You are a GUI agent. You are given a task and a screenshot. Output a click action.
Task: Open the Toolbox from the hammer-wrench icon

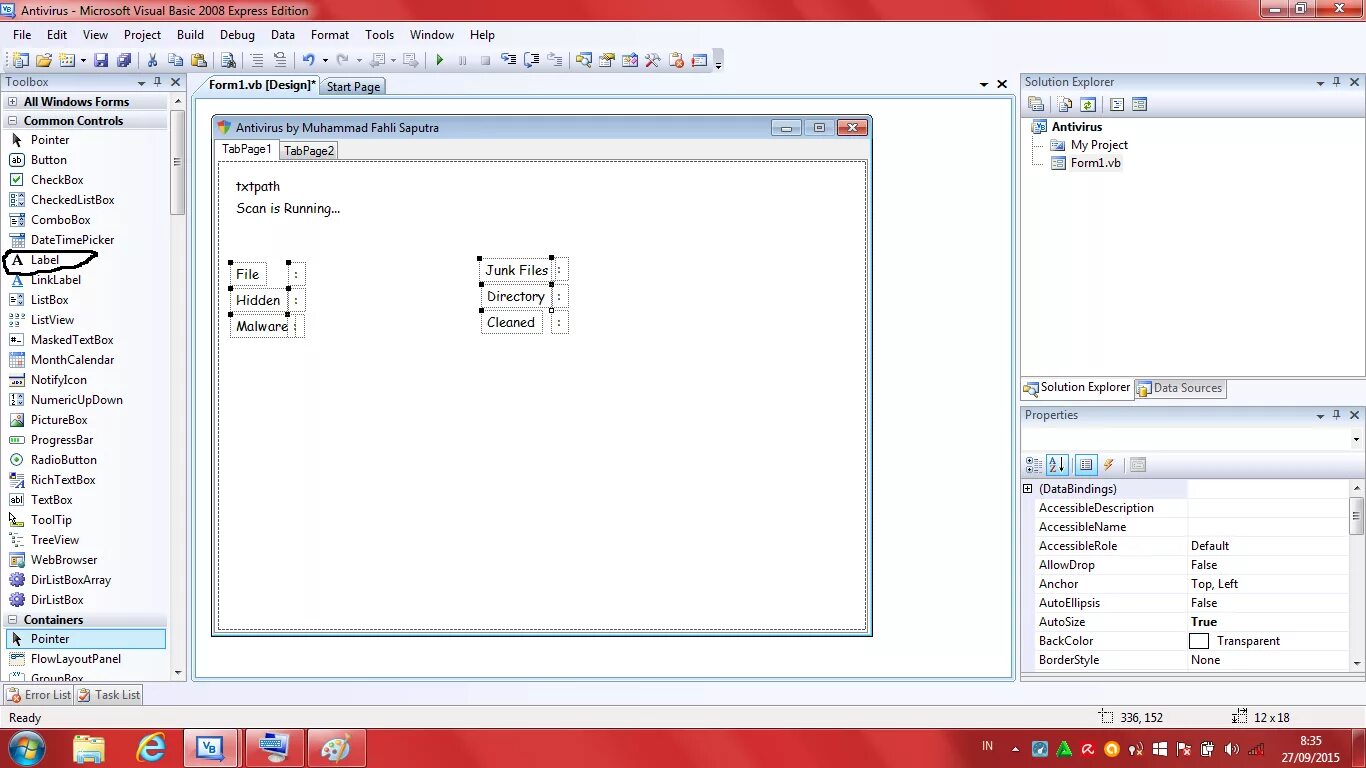[x=652, y=60]
